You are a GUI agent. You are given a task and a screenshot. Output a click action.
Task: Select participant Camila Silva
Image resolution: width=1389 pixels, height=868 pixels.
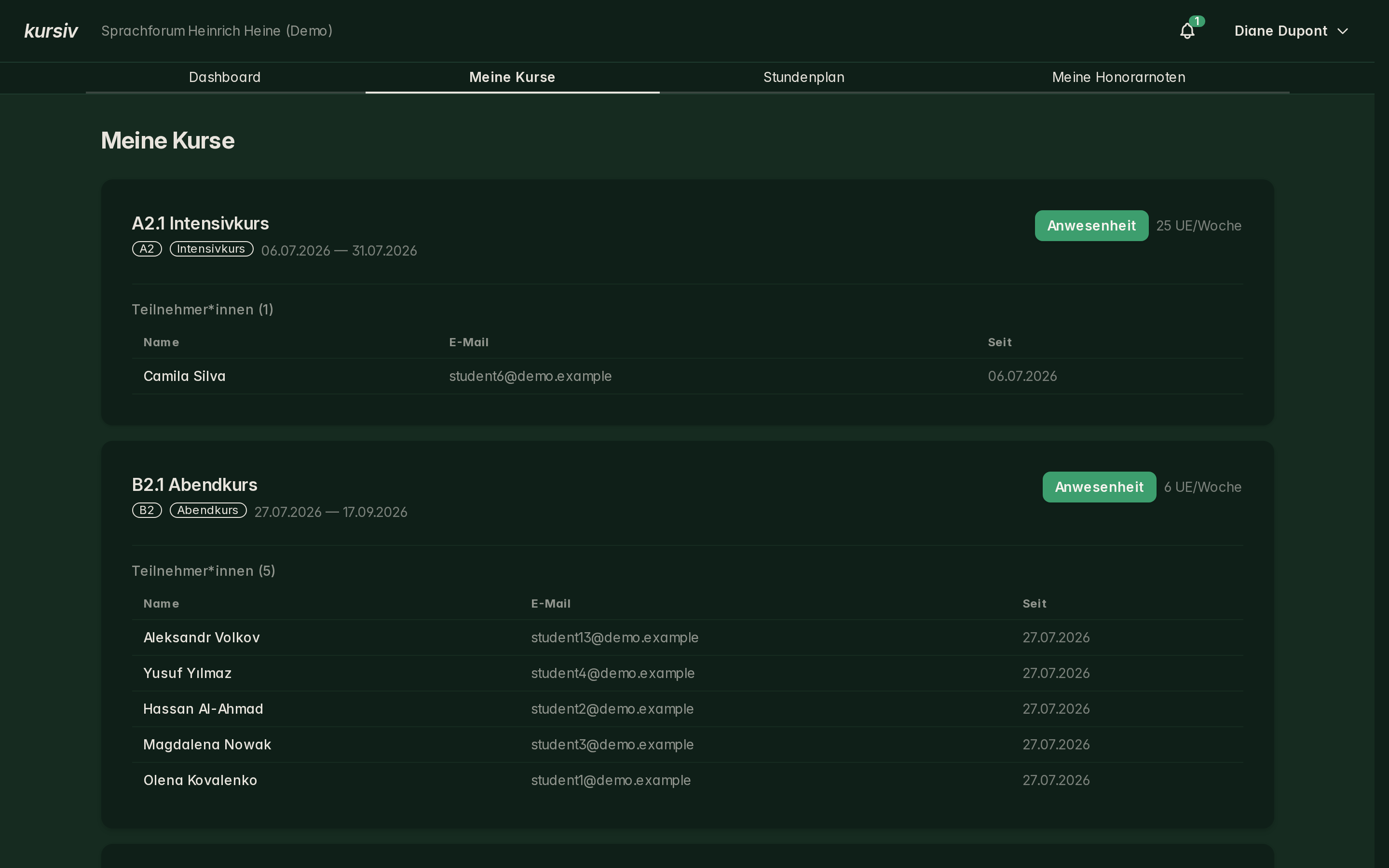(x=184, y=376)
